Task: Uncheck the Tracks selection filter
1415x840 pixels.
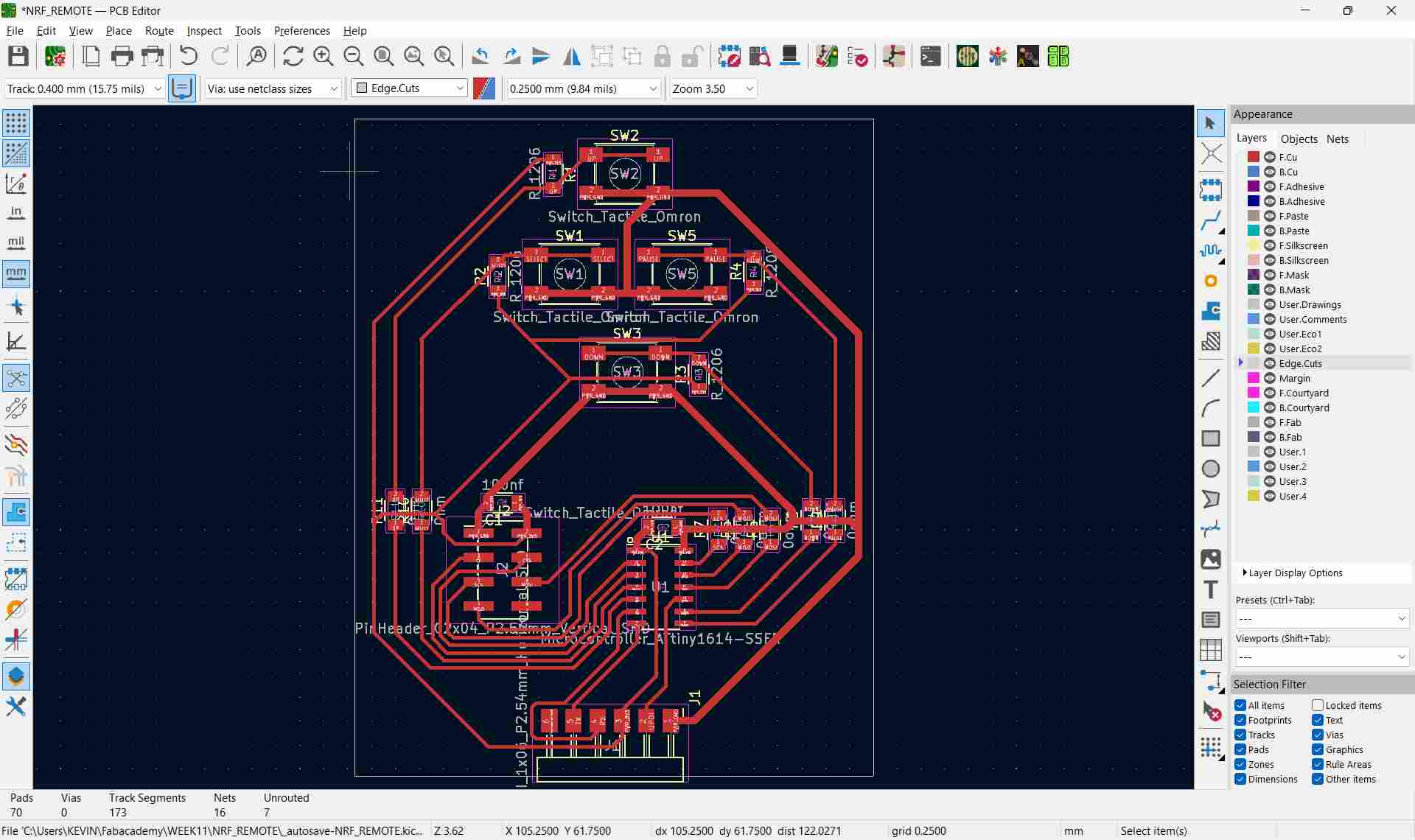Action: click(1240, 735)
